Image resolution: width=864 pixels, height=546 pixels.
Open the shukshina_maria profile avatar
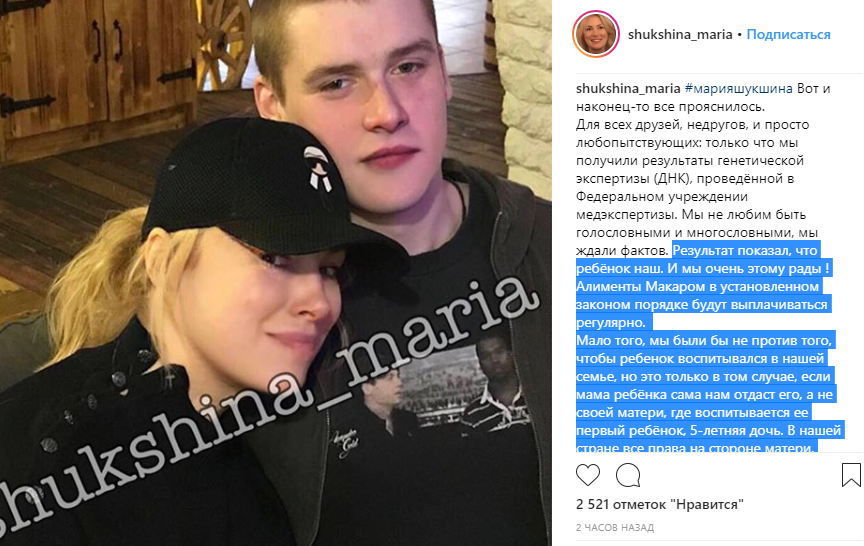tap(596, 34)
